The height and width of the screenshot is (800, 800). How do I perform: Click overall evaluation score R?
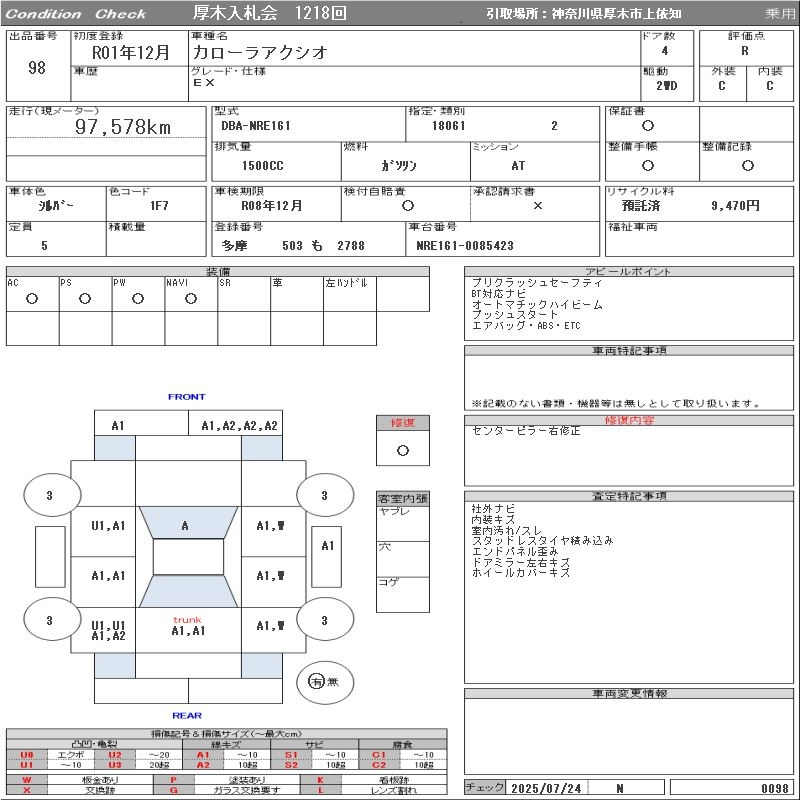click(745, 51)
